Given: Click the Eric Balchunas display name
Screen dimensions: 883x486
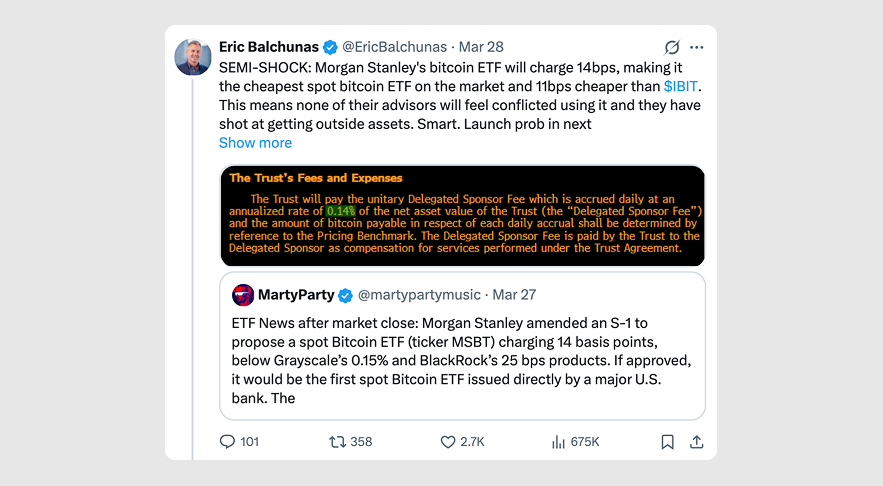Looking at the screenshot, I should pyautogui.click(x=268, y=48).
